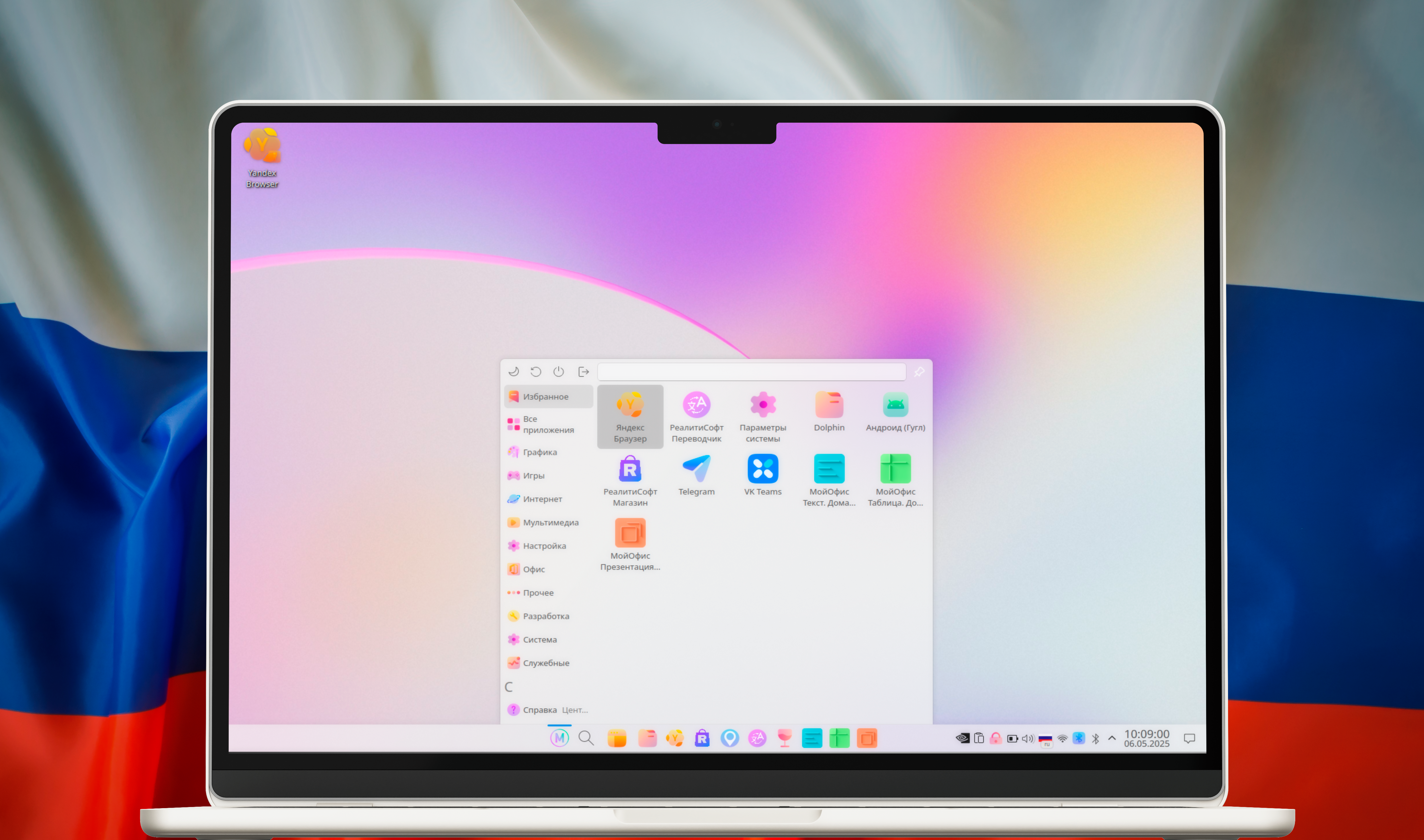Launch РеалитиСофт Переводчик from the favorites grid
The height and width of the screenshot is (840, 1424).
[x=696, y=417]
